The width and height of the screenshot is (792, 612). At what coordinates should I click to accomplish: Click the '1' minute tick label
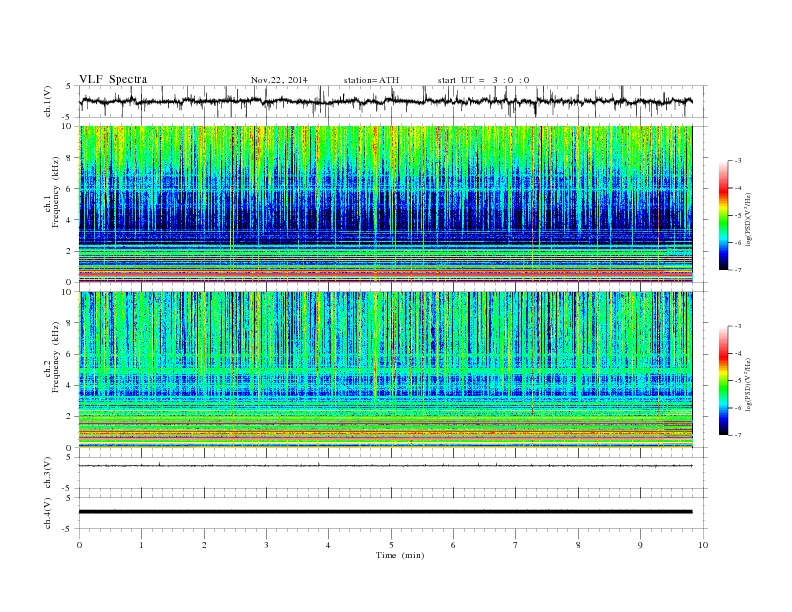click(x=141, y=545)
